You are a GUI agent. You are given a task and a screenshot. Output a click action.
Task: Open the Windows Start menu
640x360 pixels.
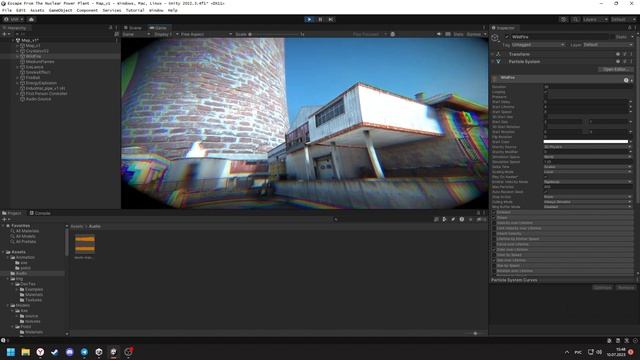click(11, 352)
